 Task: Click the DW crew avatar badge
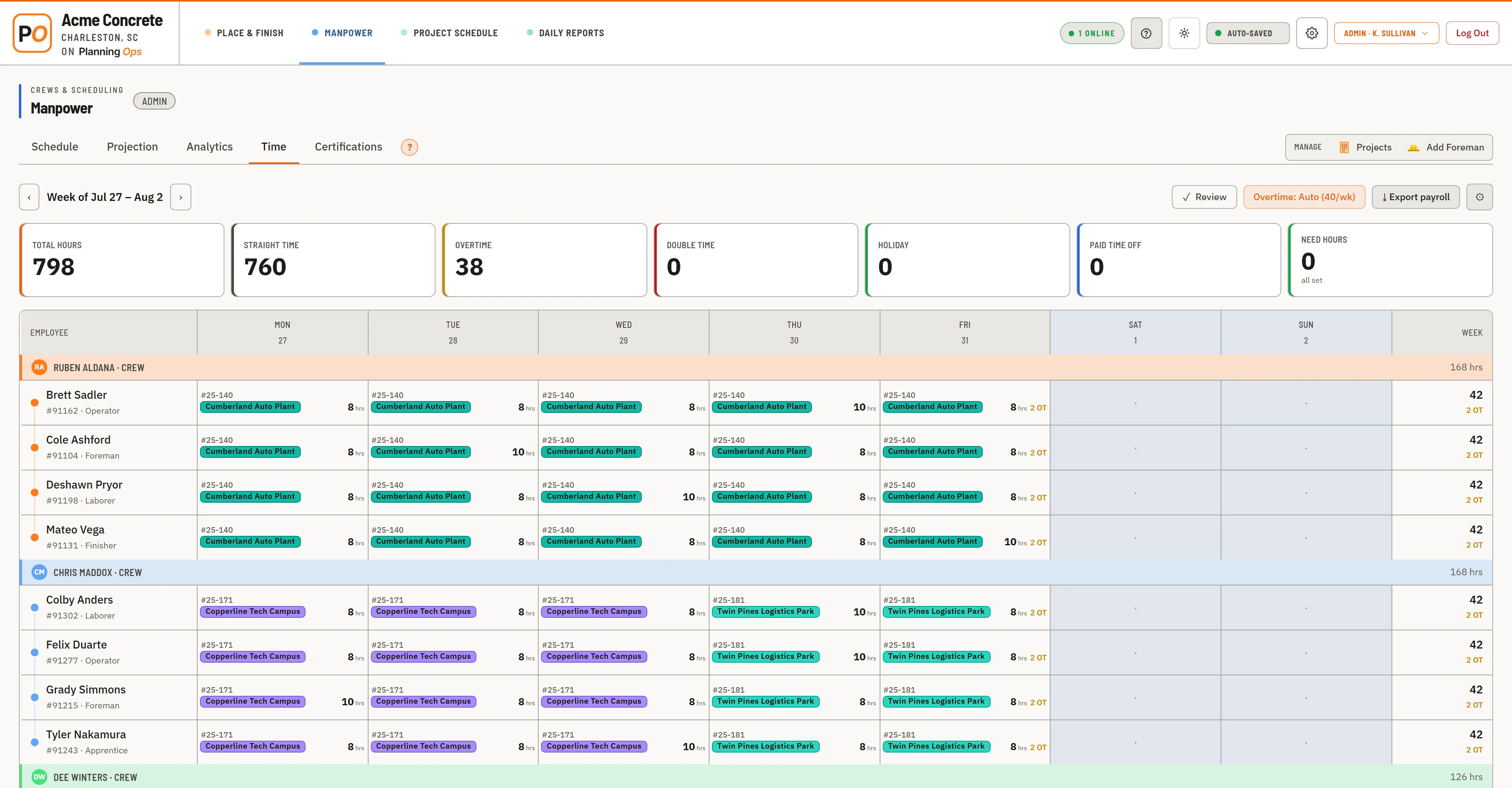pos(39,777)
